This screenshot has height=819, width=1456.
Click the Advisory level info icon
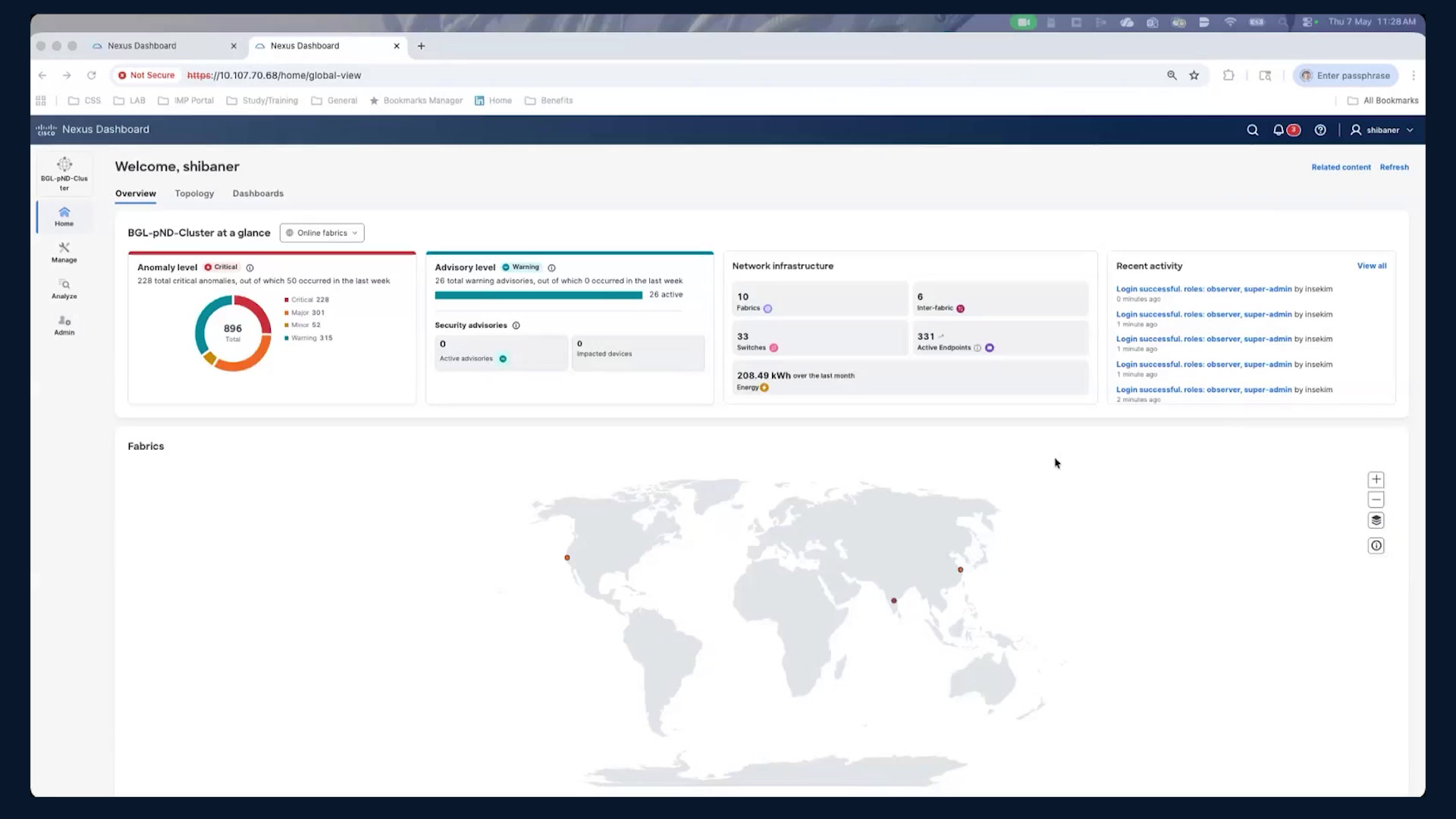tap(551, 268)
